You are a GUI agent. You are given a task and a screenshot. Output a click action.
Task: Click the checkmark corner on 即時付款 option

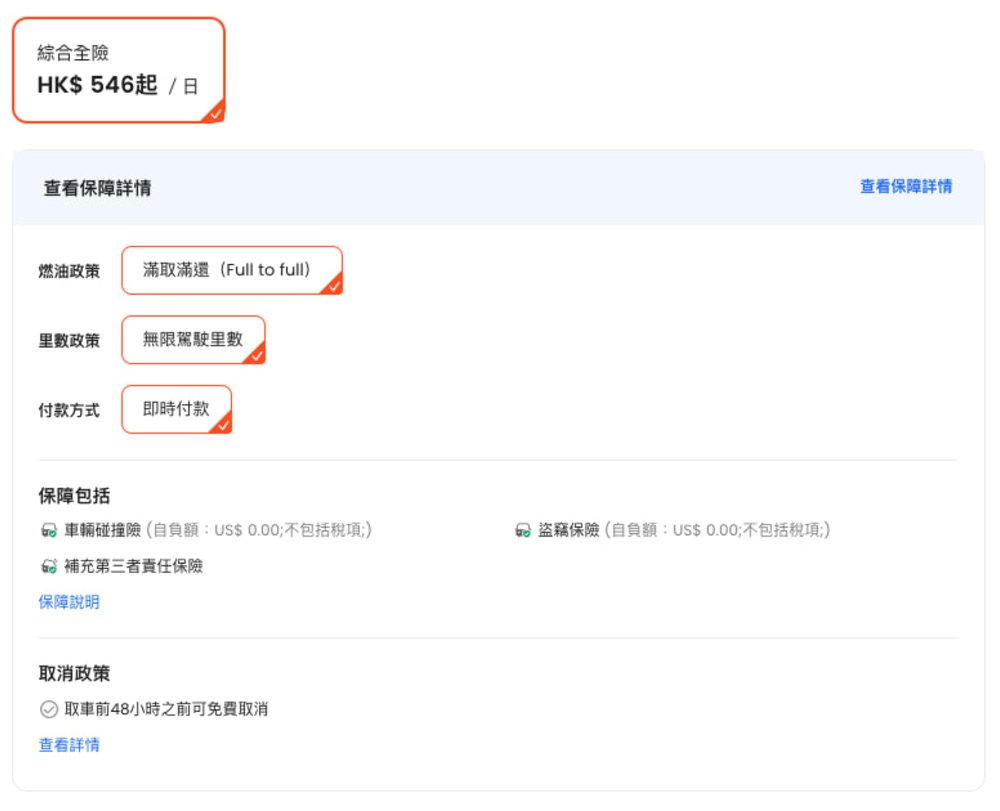click(x=222, y=424)
